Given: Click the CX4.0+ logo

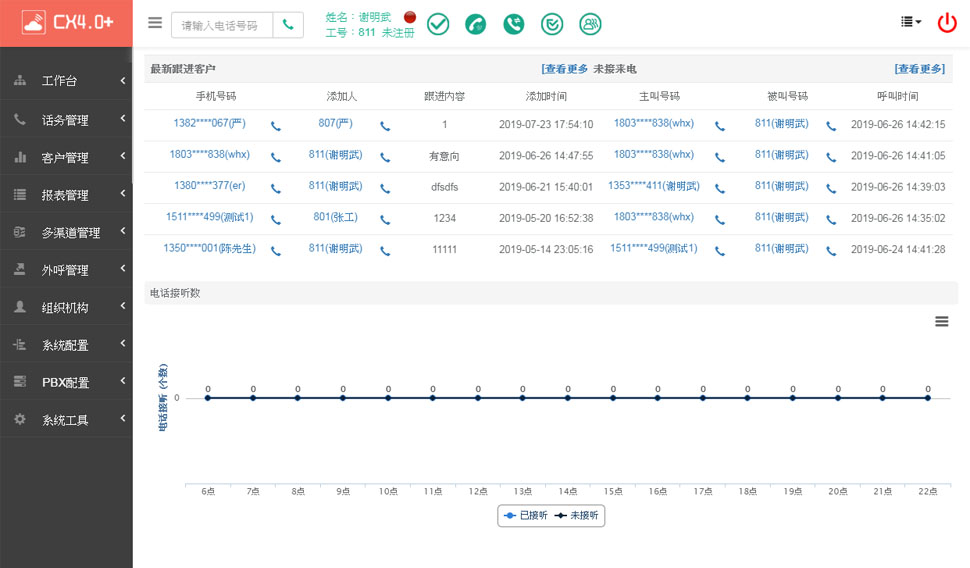Looking at the screenshot, I should [67, 23].
